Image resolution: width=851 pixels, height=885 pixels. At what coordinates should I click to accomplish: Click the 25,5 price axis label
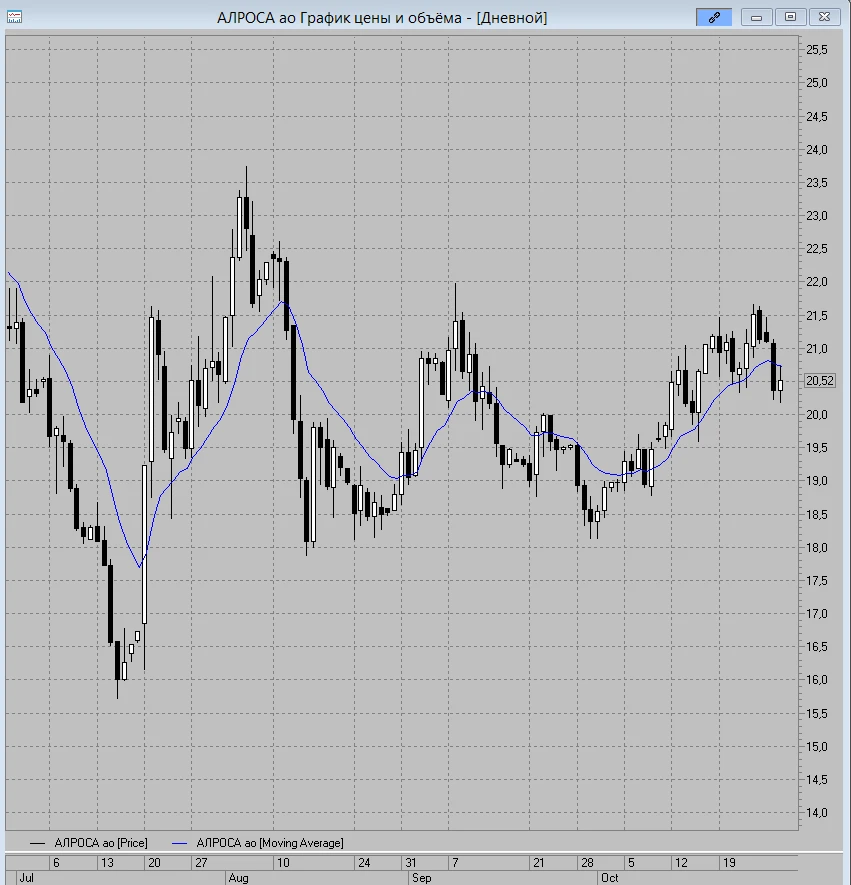(817, 50)
